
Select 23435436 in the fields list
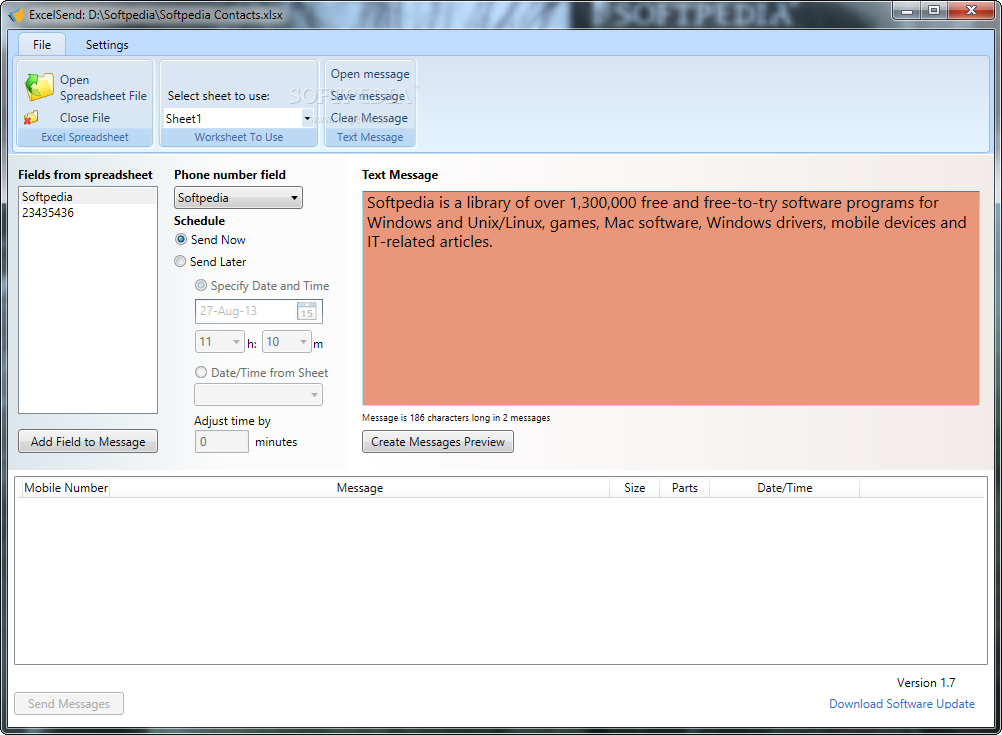pos(88,213)
